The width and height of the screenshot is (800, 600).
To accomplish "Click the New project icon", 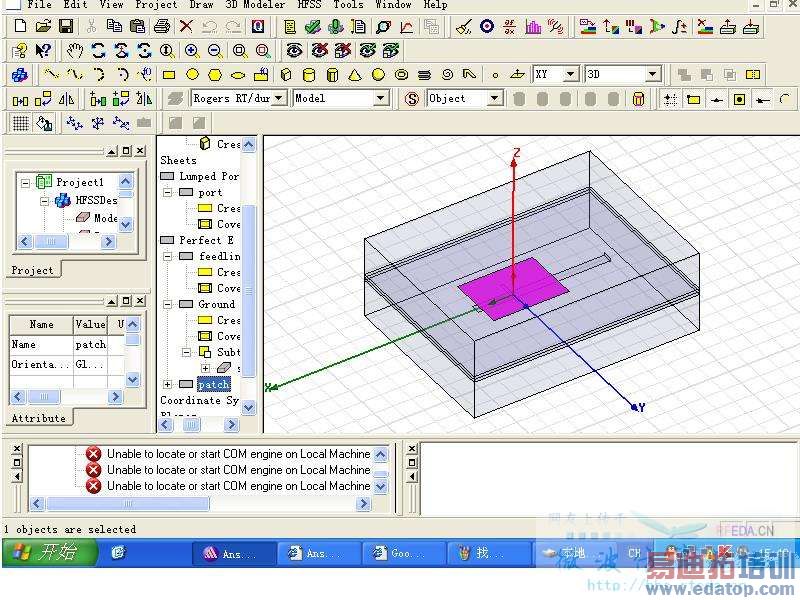I will tap(20, 26).
